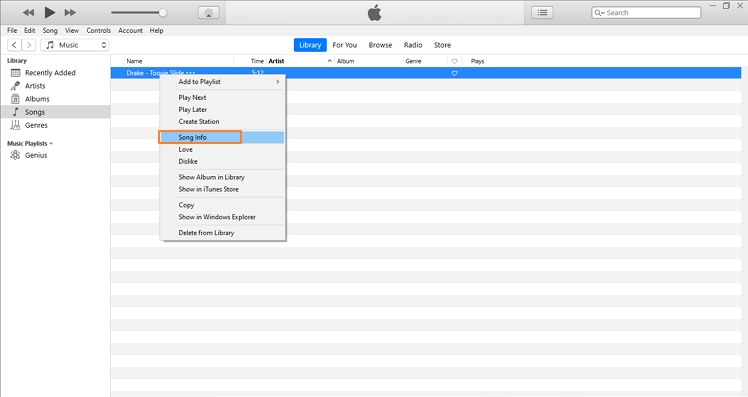Choose Show Album in Library
748x397 pixels.
point(223,177)
